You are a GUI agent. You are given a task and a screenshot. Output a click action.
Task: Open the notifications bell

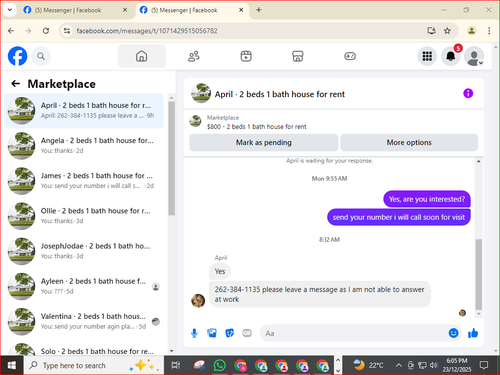451,56
